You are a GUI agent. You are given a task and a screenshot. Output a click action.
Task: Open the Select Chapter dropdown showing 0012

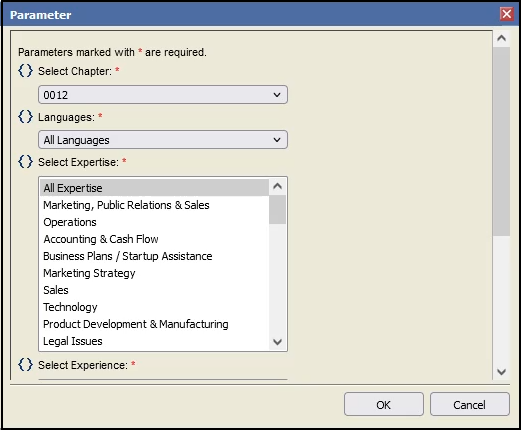pos(163,95)
